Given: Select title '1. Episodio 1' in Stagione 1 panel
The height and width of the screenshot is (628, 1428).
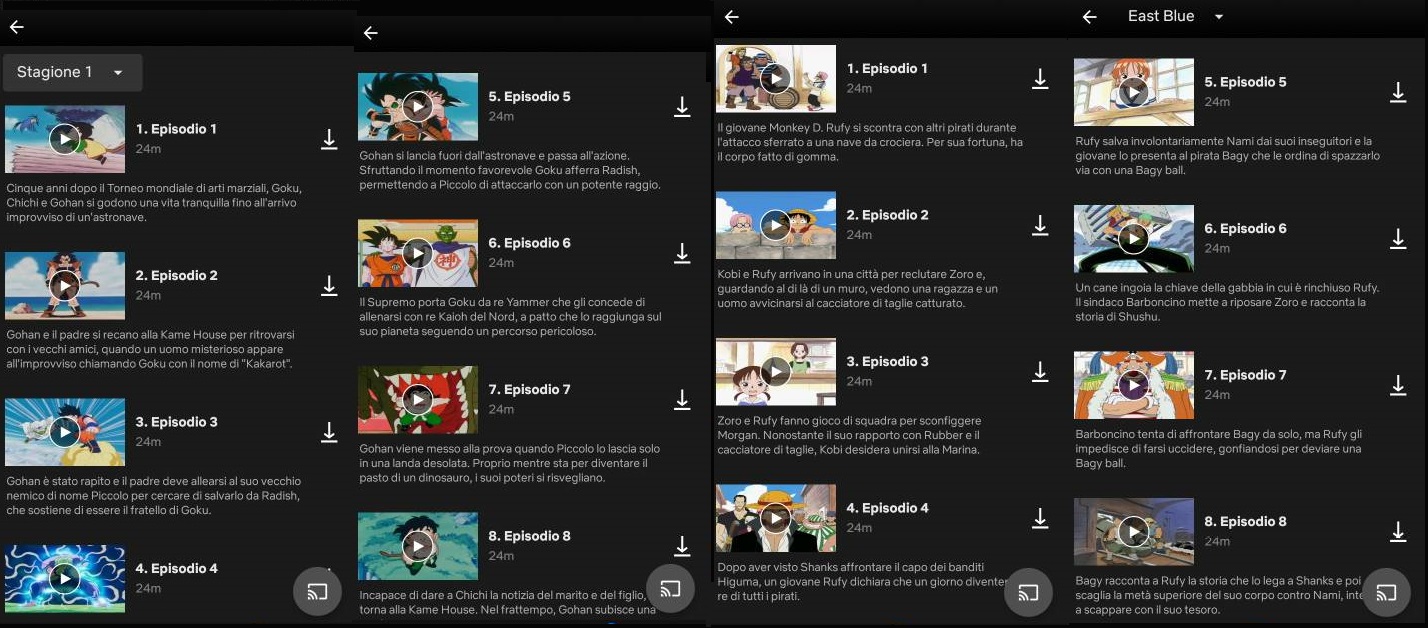Looking at the screenshot, I should 176,129.
